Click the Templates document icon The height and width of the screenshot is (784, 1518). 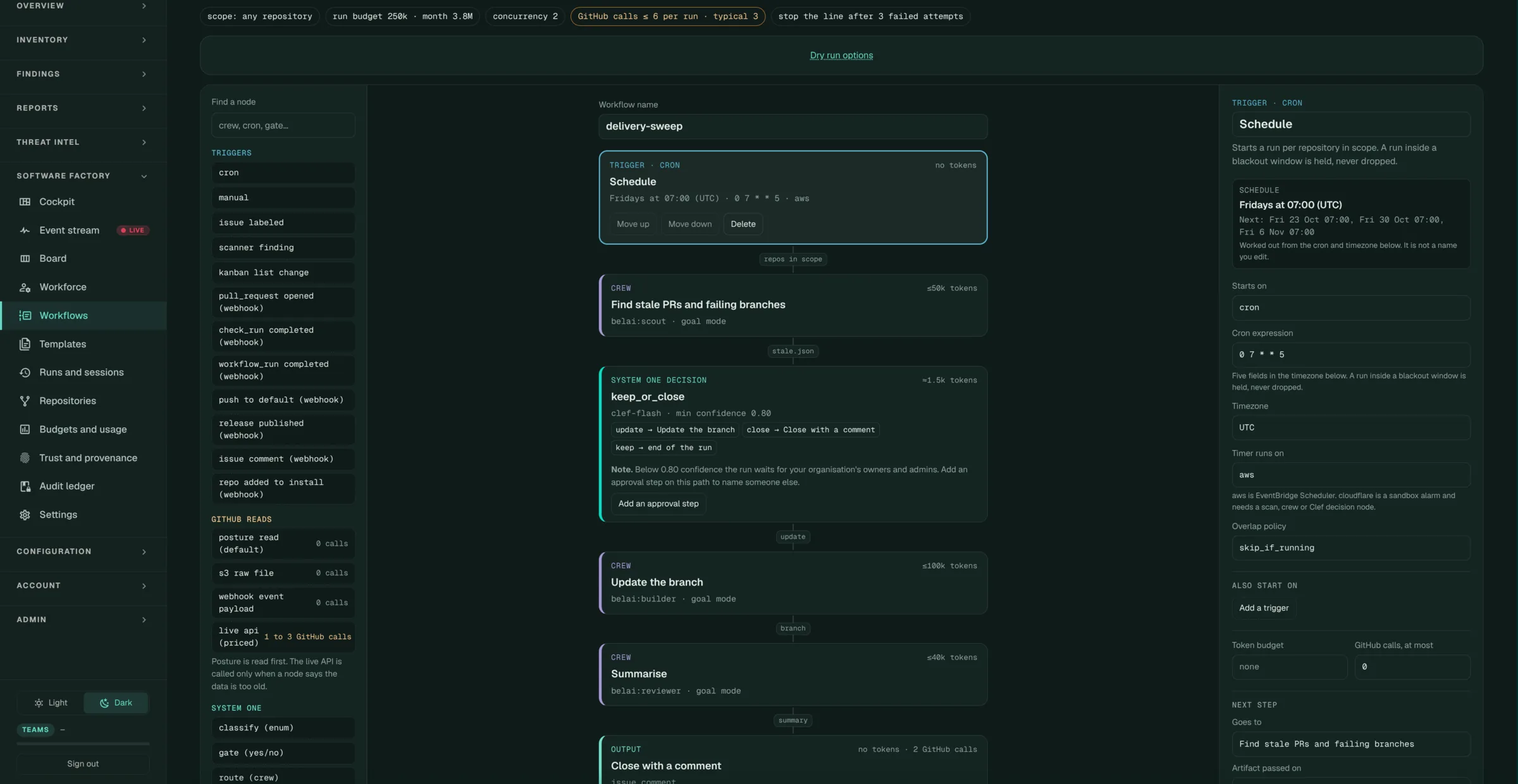tap(25, 344)
